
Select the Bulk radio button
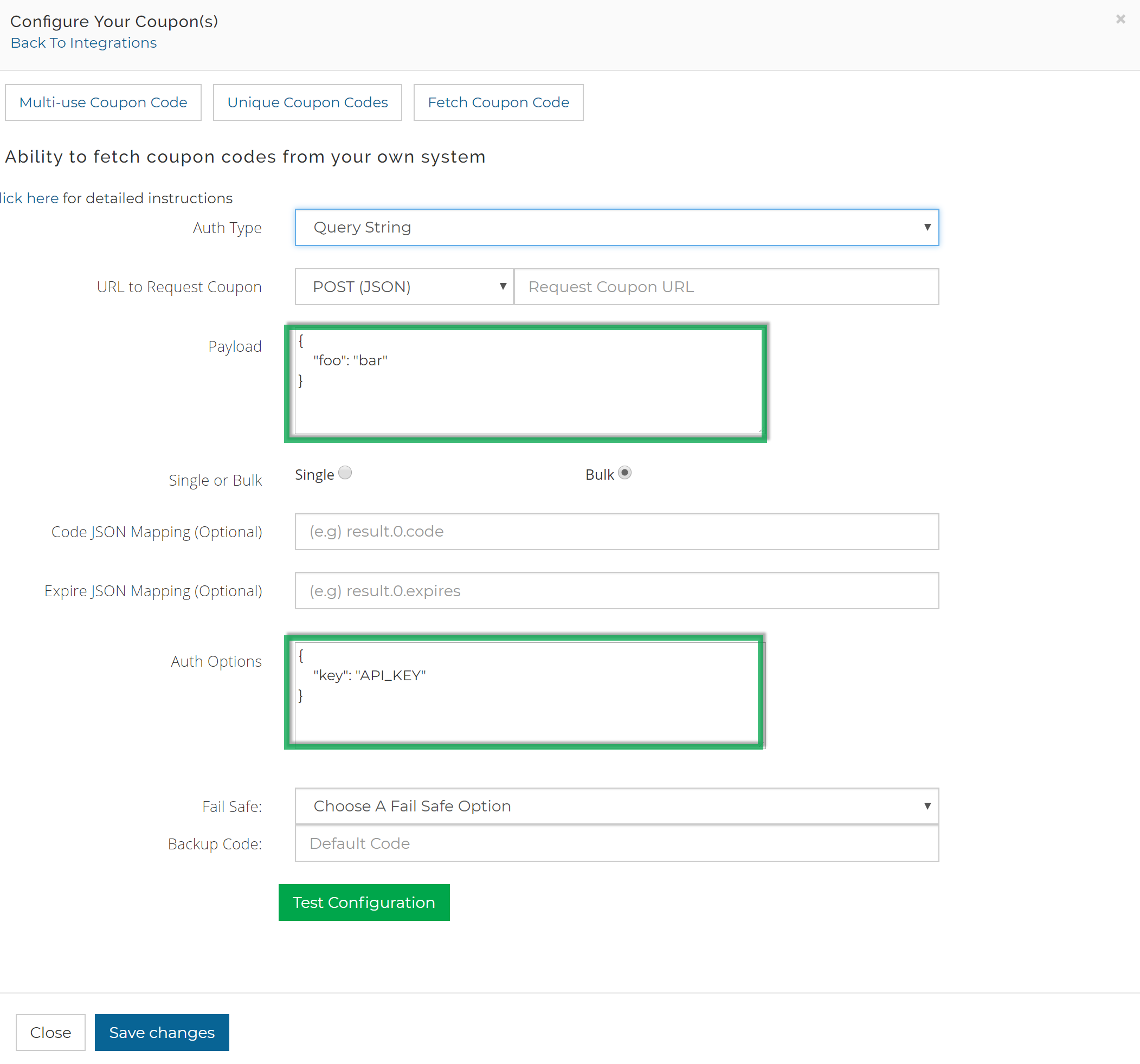pyautogui.click(x=625, y=473)
